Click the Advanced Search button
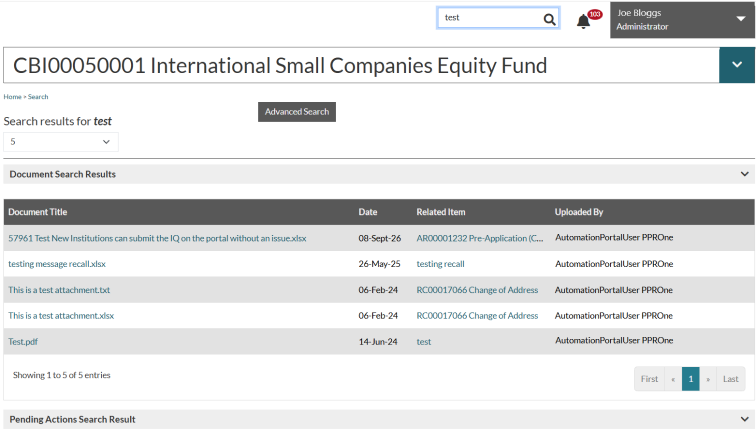 pyautogui.click(x=297, y=112)
